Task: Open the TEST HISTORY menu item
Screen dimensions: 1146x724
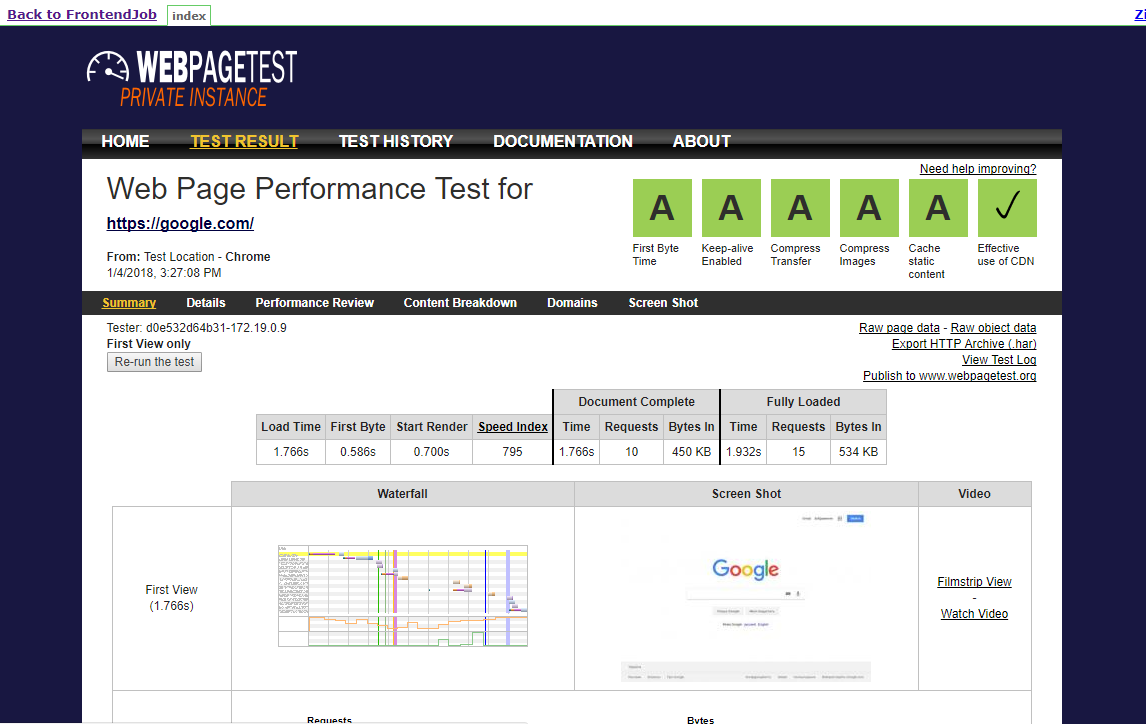Action: [x=395, y=141]
